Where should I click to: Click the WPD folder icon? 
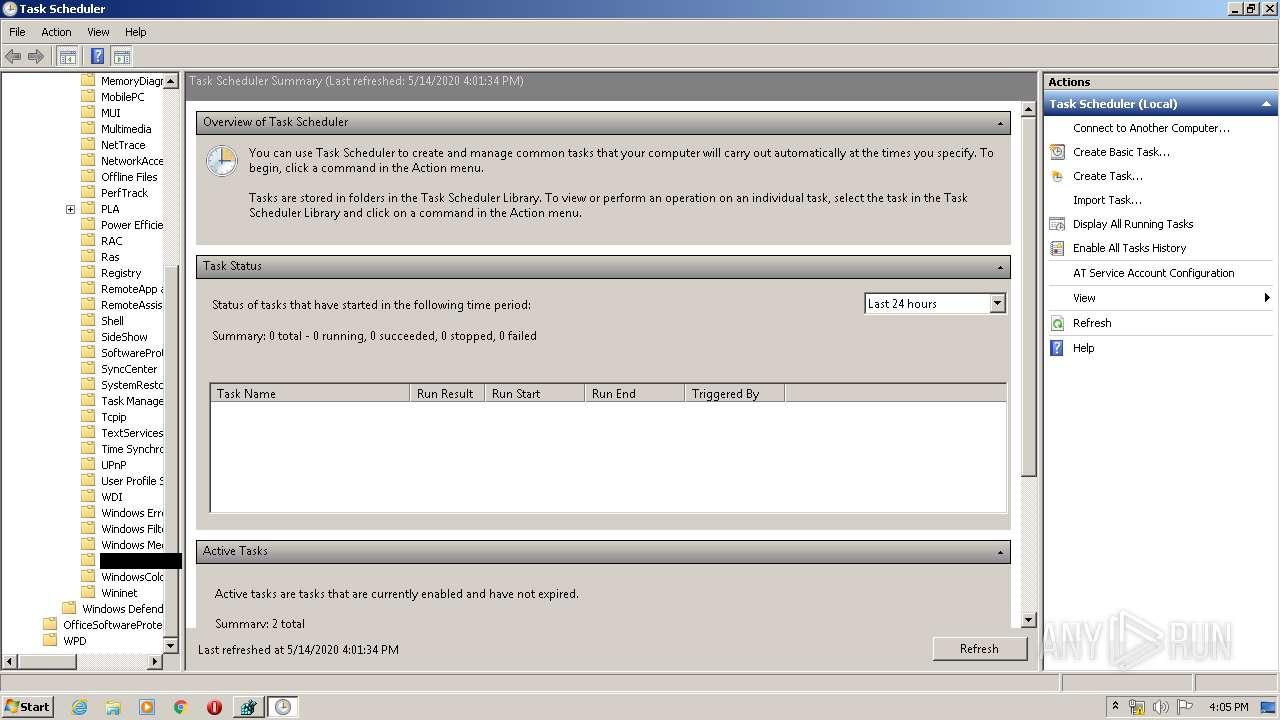(x=50, y=641)
